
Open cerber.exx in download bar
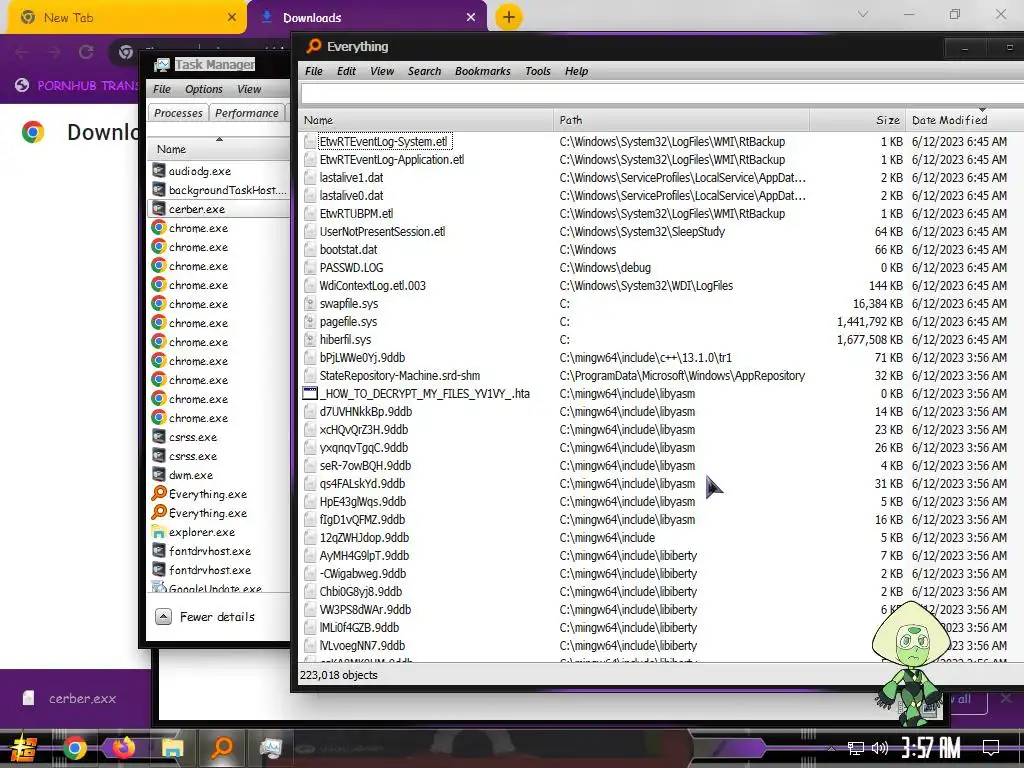70,698
